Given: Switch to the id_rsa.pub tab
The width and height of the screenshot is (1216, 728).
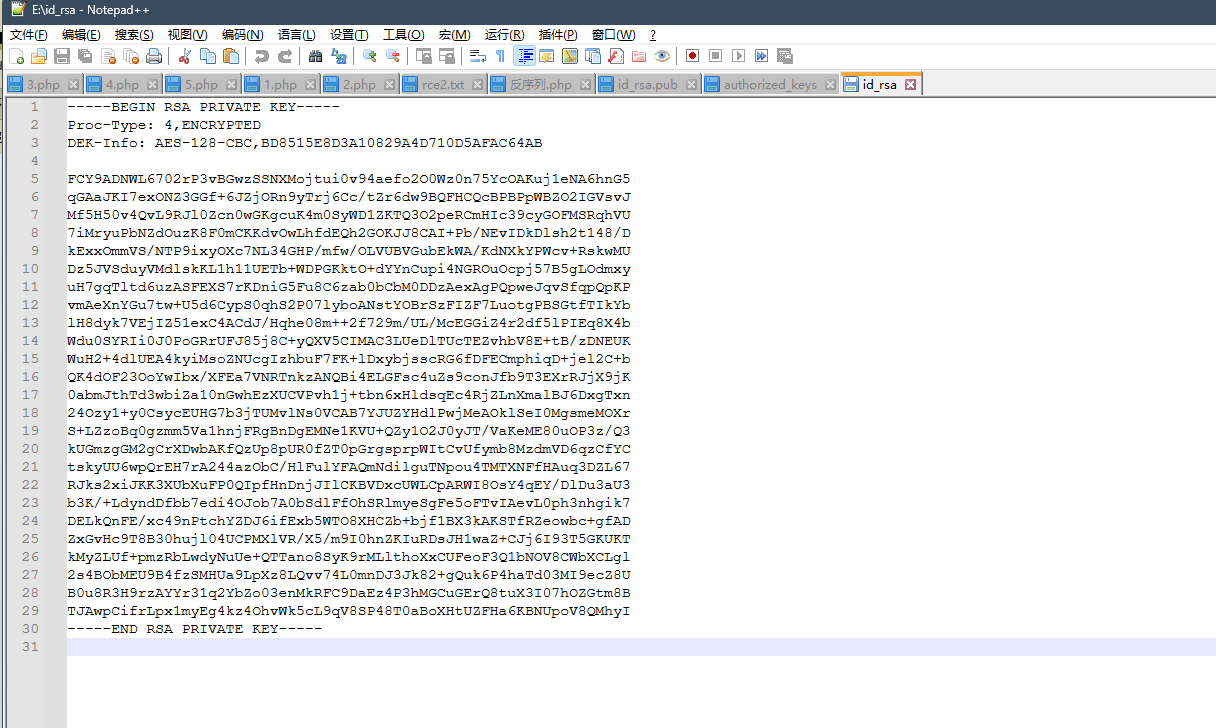Looking at the screenshot, I should click(x=647, y=85).
